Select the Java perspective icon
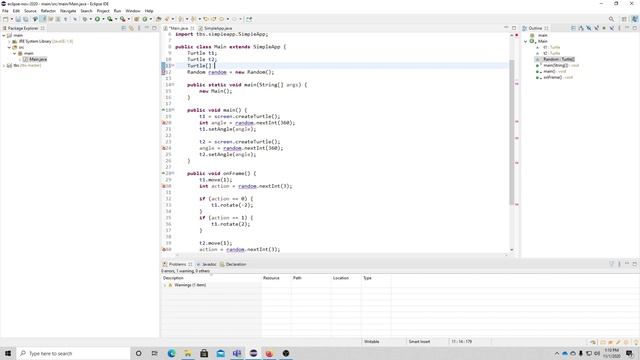This screenshot has height=360, width=640. coord(635,19)
